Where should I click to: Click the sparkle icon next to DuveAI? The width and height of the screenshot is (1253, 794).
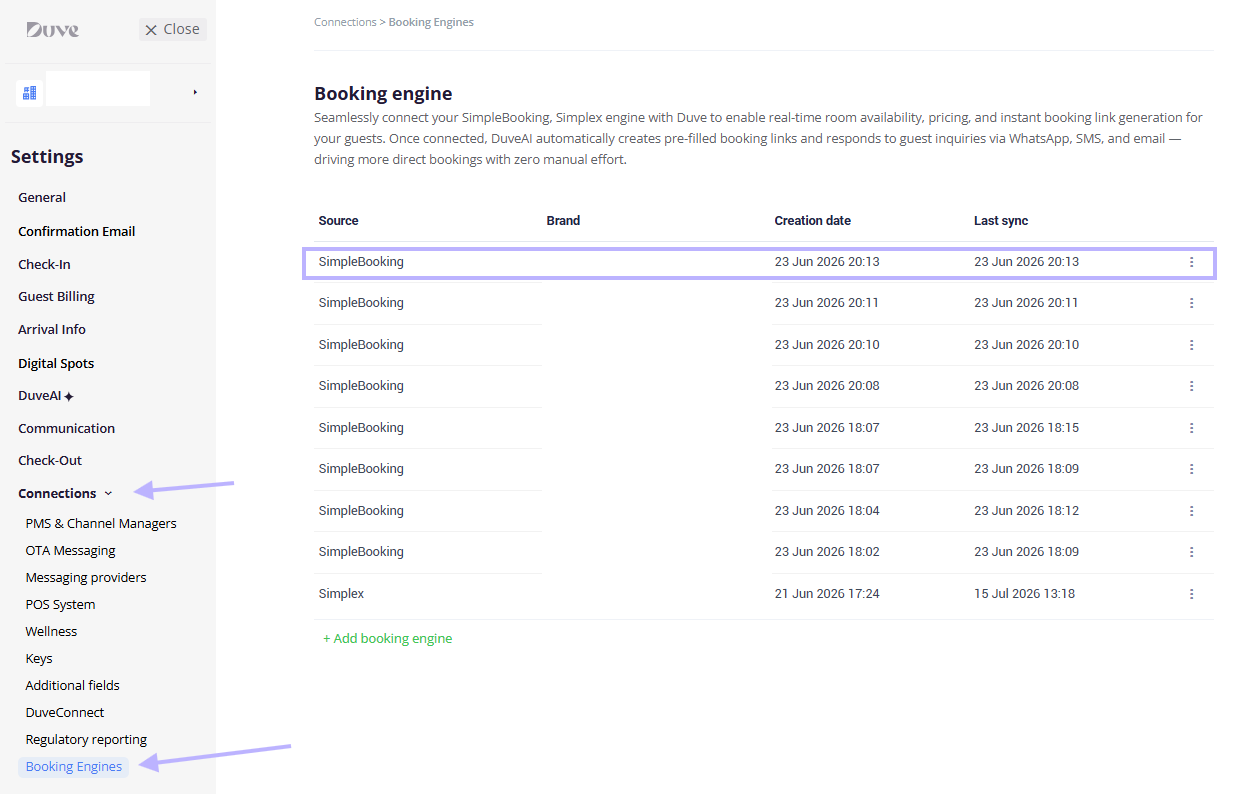69,397
